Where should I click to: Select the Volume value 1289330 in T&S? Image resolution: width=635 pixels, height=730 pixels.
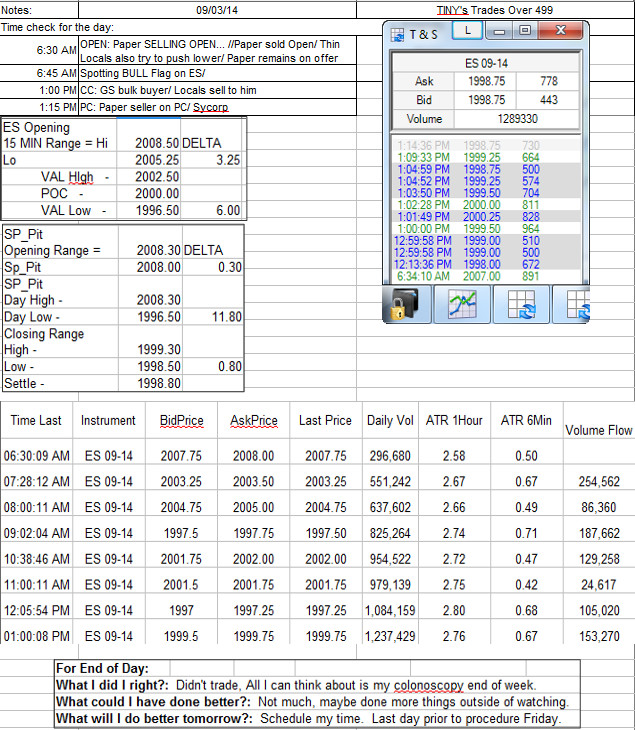tap(517, 119)
